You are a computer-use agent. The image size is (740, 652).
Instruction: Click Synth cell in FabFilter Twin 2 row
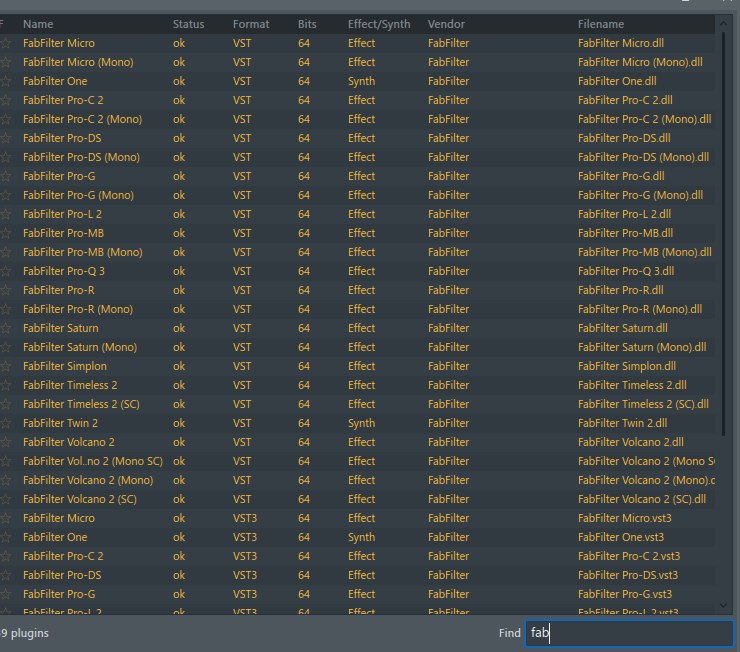pos(362,423)
